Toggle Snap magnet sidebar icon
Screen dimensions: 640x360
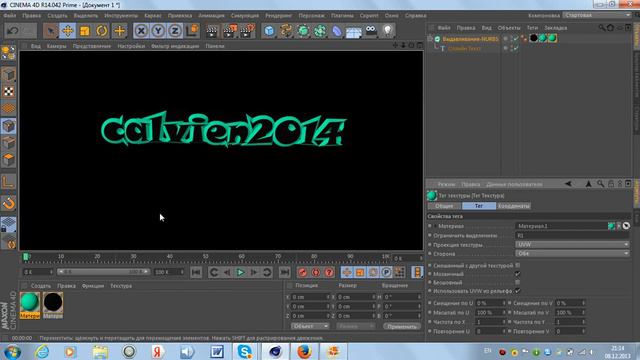click(x=9, y=203)
